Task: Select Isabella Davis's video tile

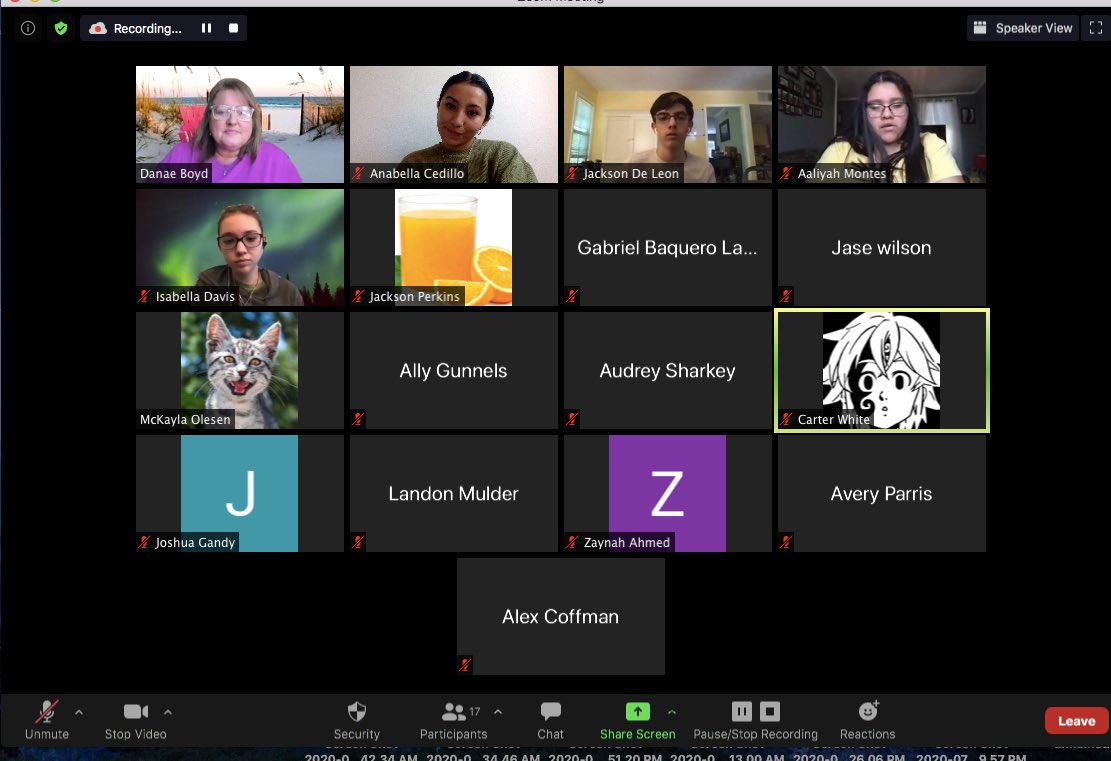Action: (239, 247)
